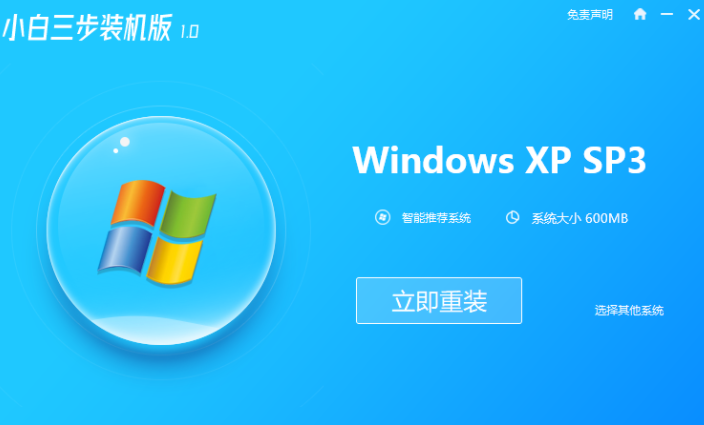Click the 1.0 version number

[189, 31]
